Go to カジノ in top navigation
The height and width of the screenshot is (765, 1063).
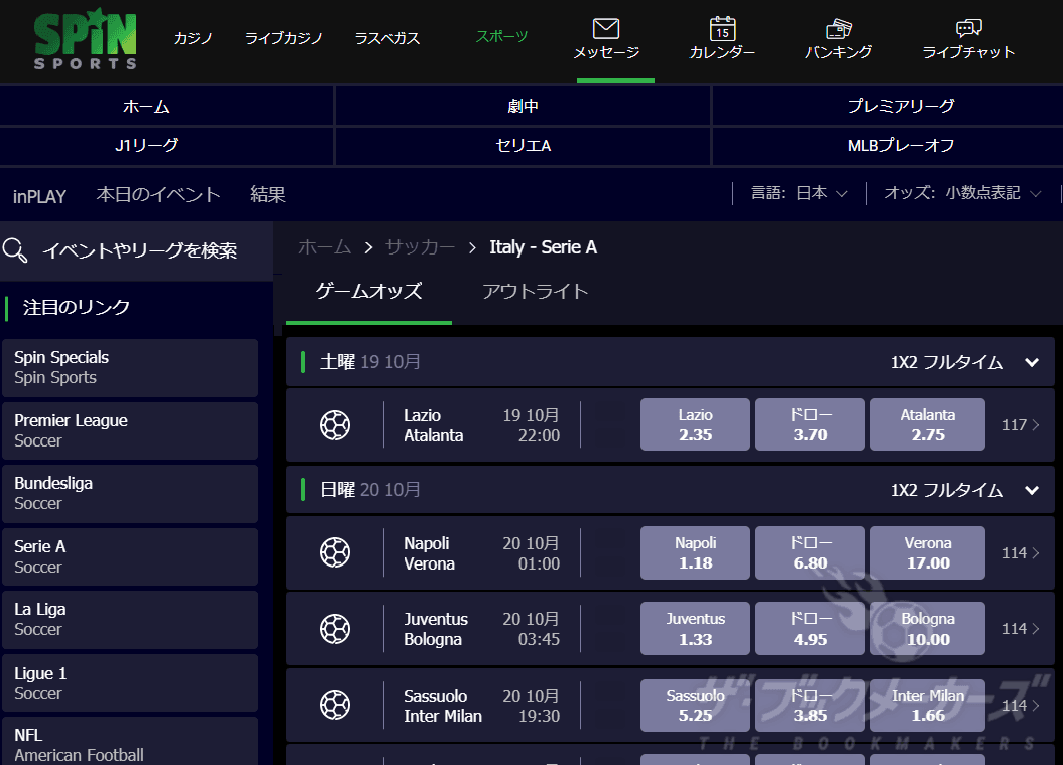[193, 38]
